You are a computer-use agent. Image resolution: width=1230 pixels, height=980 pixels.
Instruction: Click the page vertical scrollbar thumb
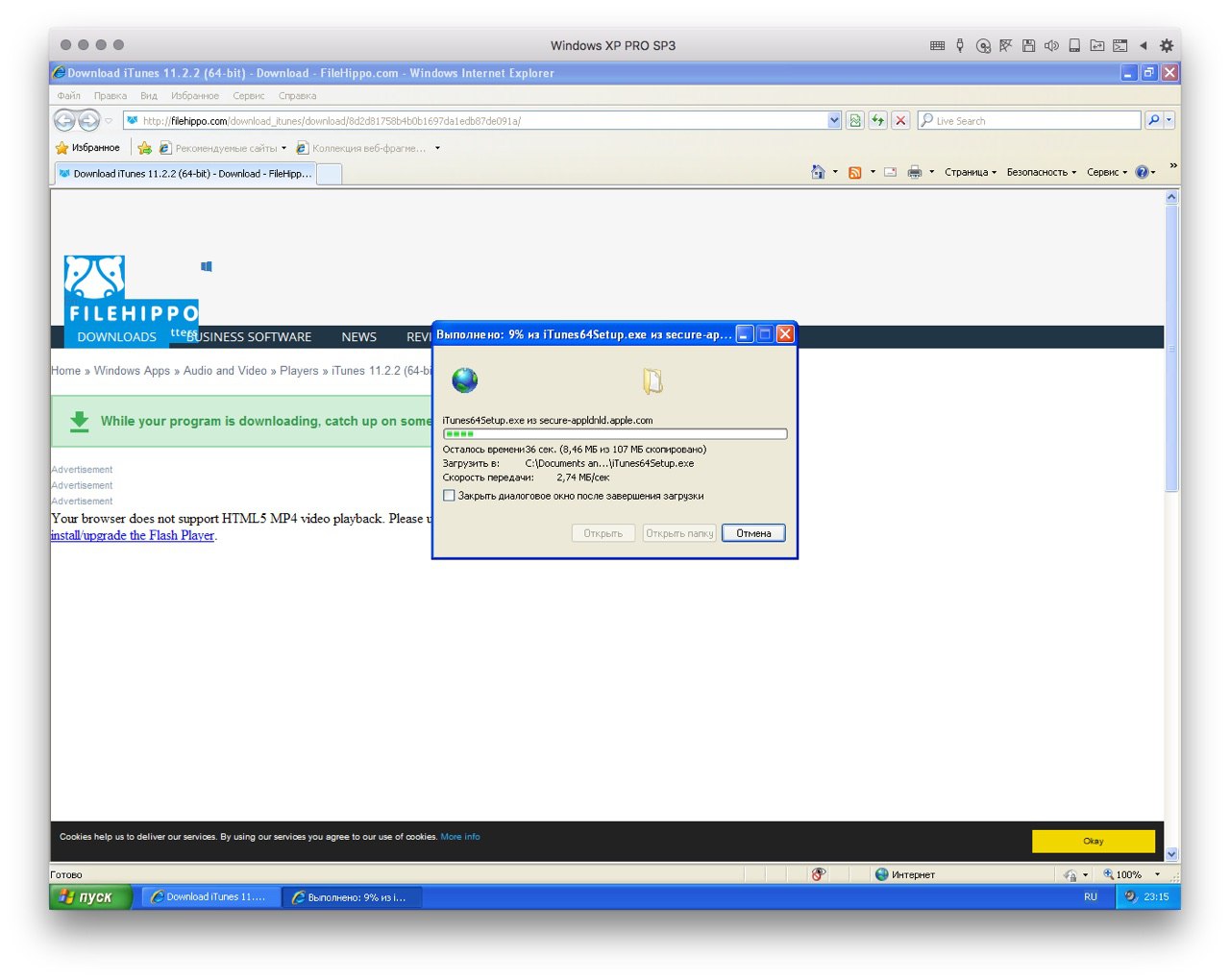tap(1171, 348)
